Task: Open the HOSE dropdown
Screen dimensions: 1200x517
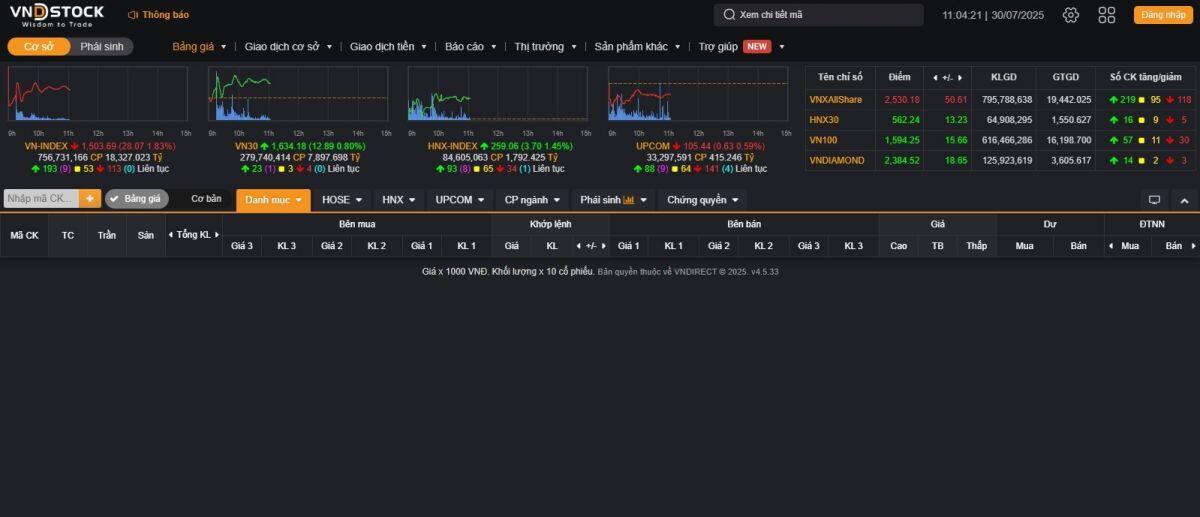Action: pos(342,200)
